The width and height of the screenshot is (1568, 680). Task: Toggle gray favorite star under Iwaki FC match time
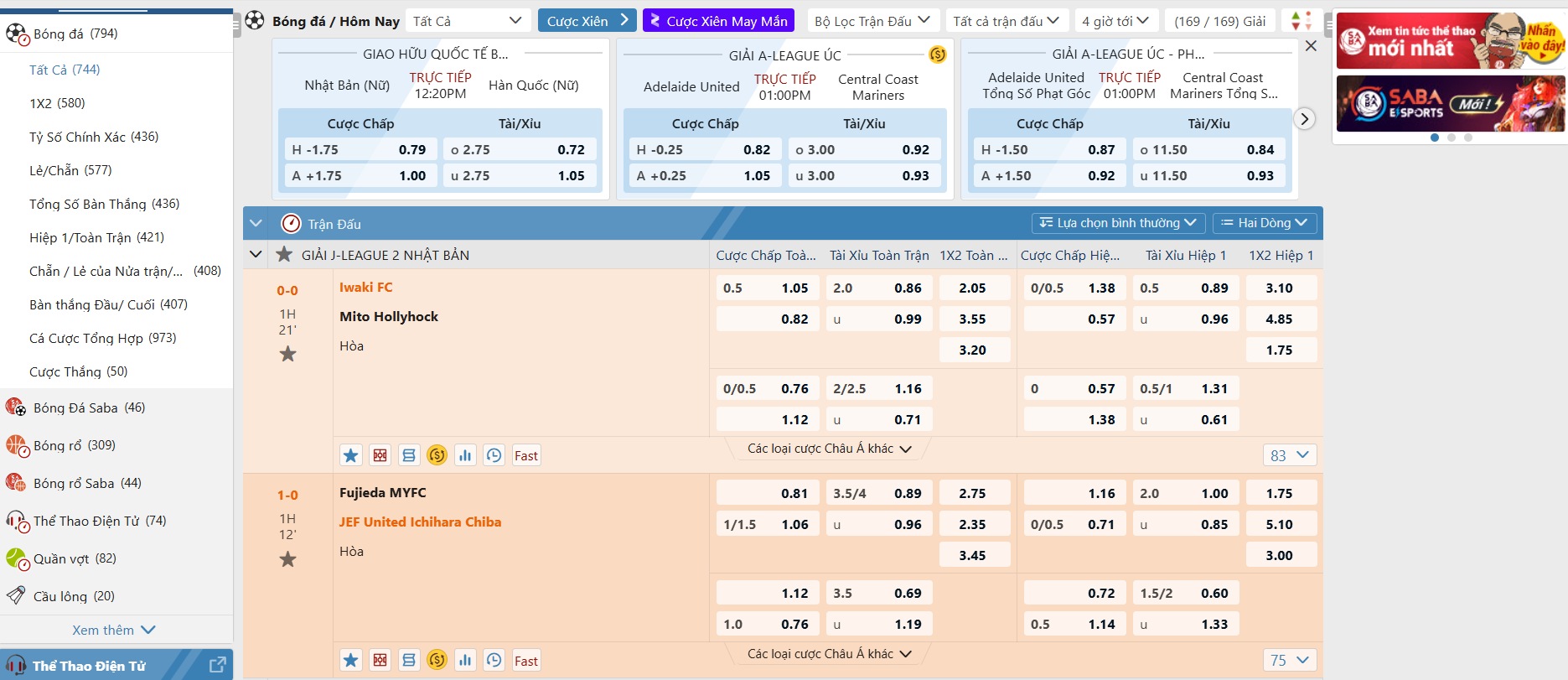(x=287, y=355)
